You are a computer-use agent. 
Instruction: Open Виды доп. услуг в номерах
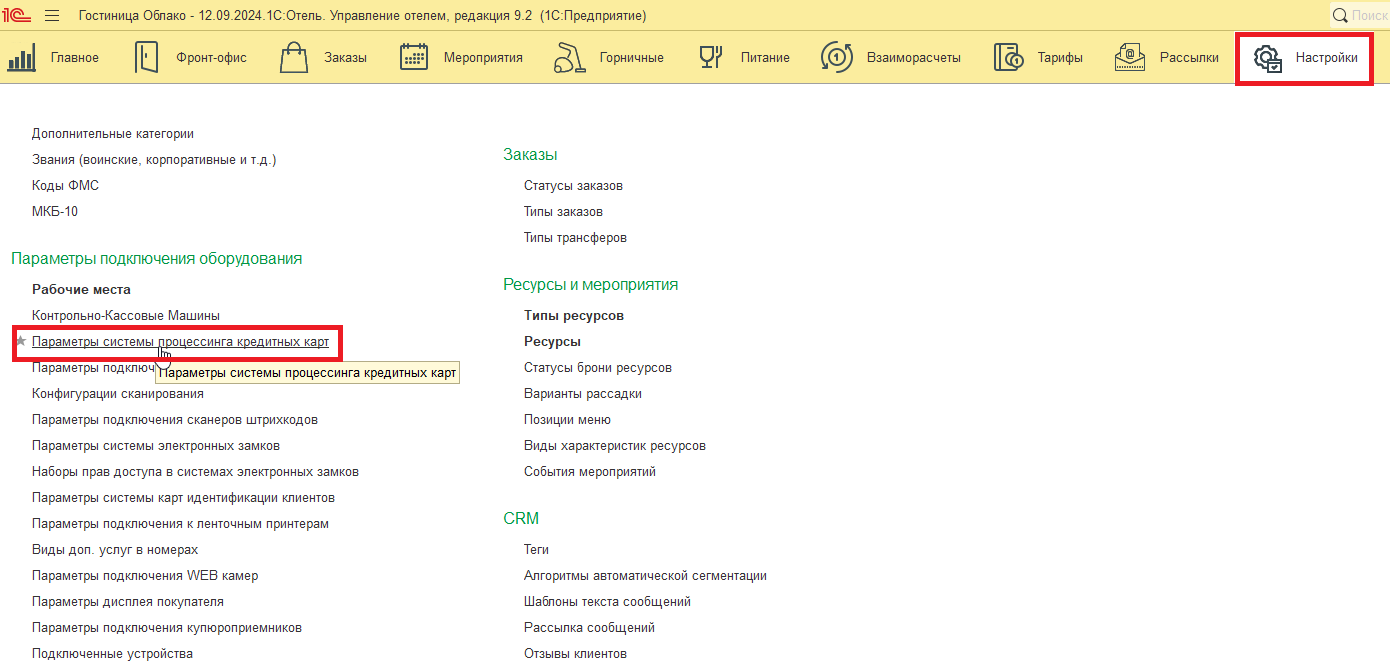click(115, 549)
